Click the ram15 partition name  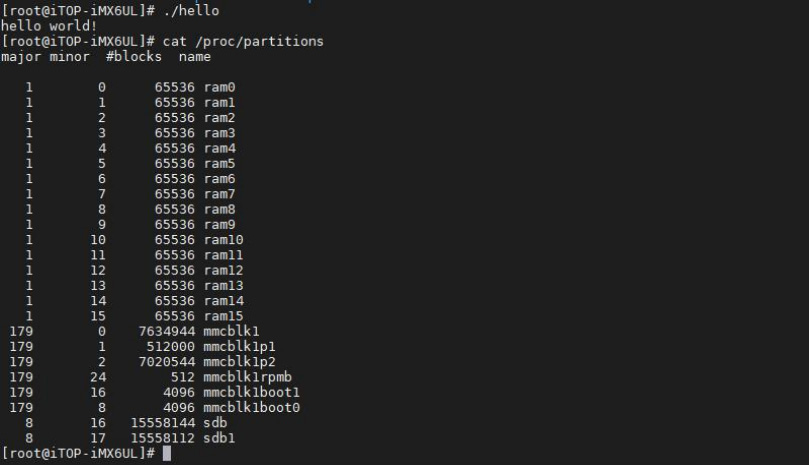(x=223, y=316)
